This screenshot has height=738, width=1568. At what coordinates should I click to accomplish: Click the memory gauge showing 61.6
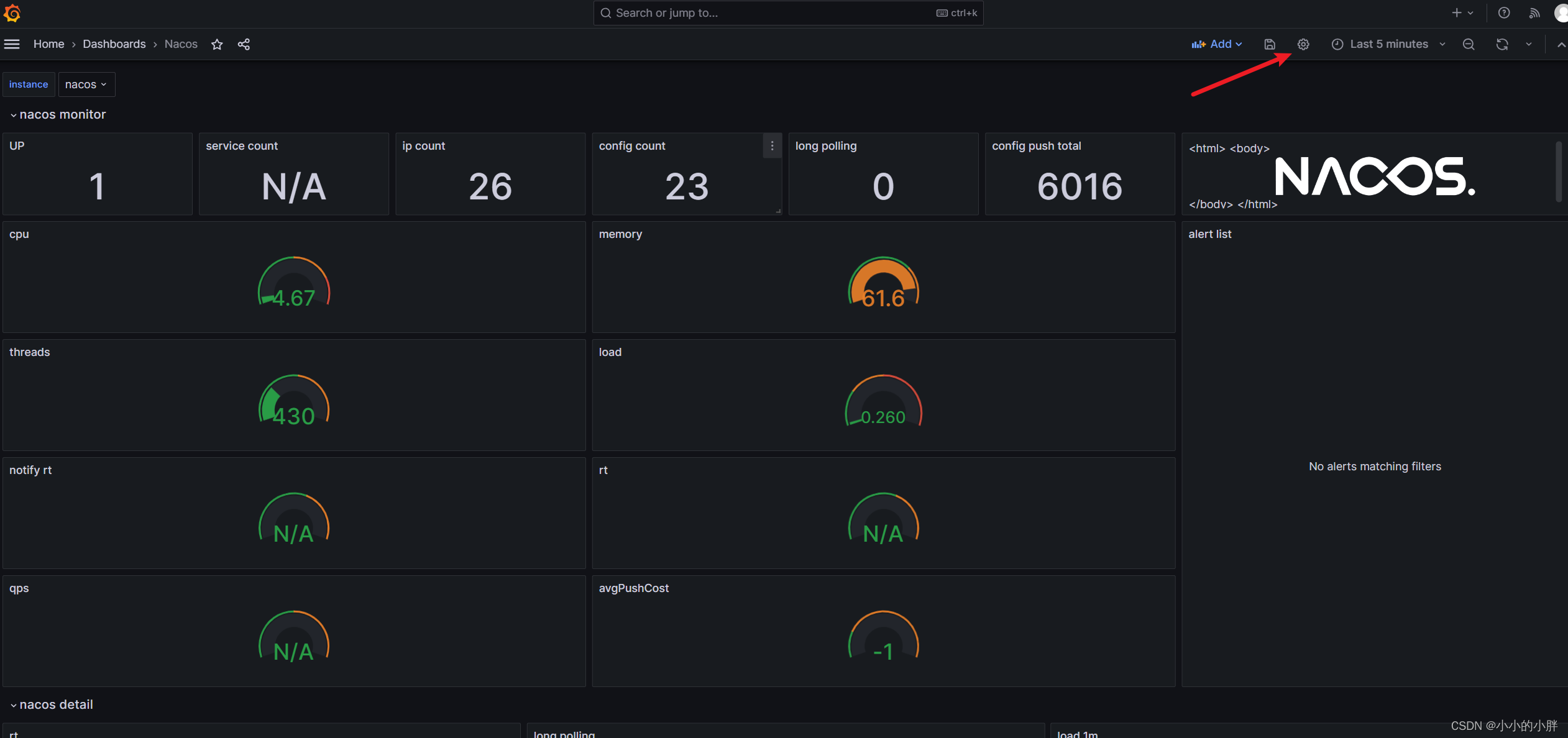[883, 283]
